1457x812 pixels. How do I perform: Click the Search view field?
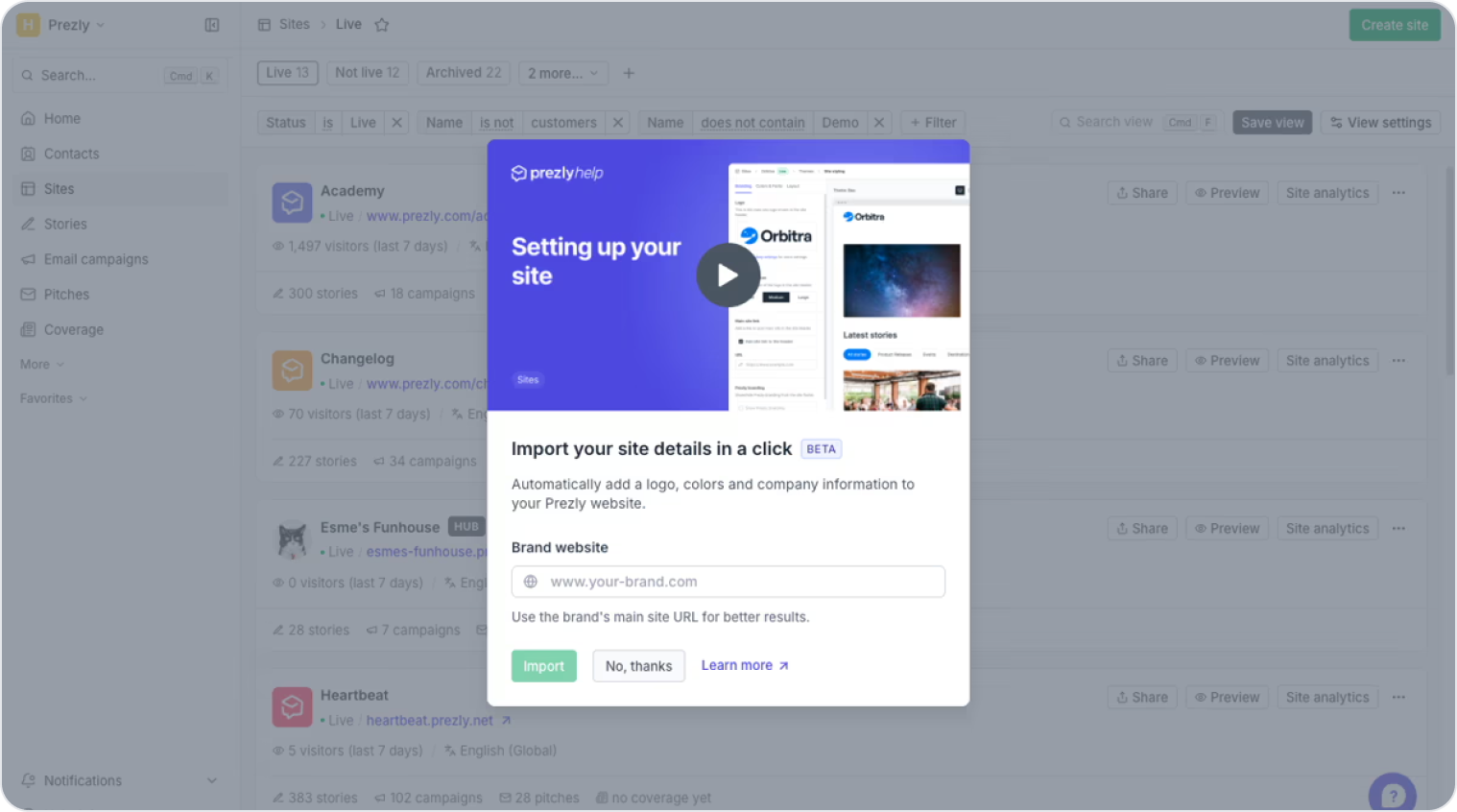[1136, 123]
